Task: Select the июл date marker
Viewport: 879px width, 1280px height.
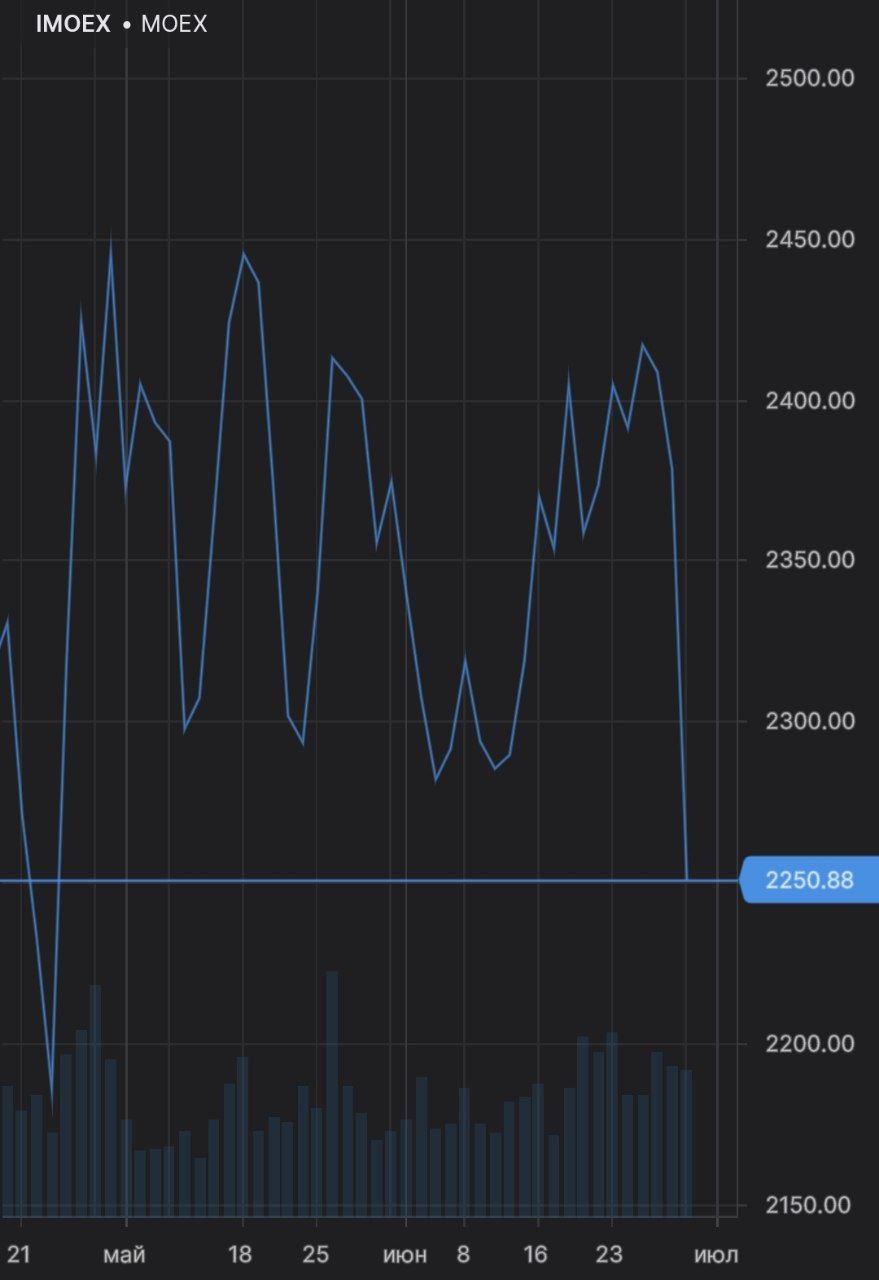Action: pyautogui.click(x=716, y=1255)
